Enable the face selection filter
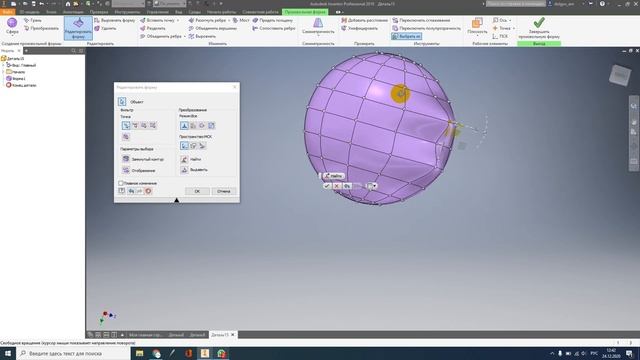640x360 pixels. (144, 125)
